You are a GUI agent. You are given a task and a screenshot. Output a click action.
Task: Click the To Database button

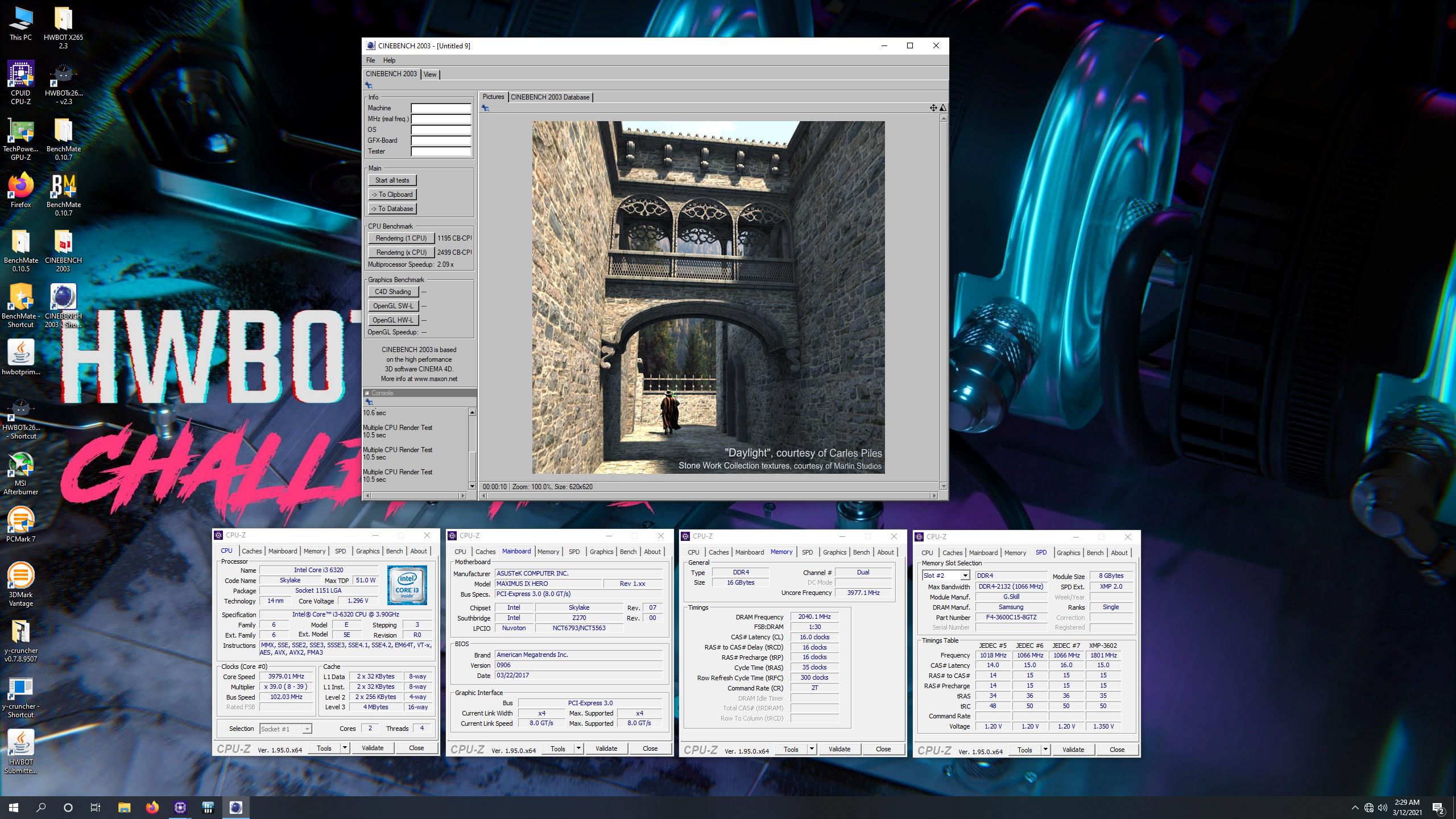[x=392, y=209]
